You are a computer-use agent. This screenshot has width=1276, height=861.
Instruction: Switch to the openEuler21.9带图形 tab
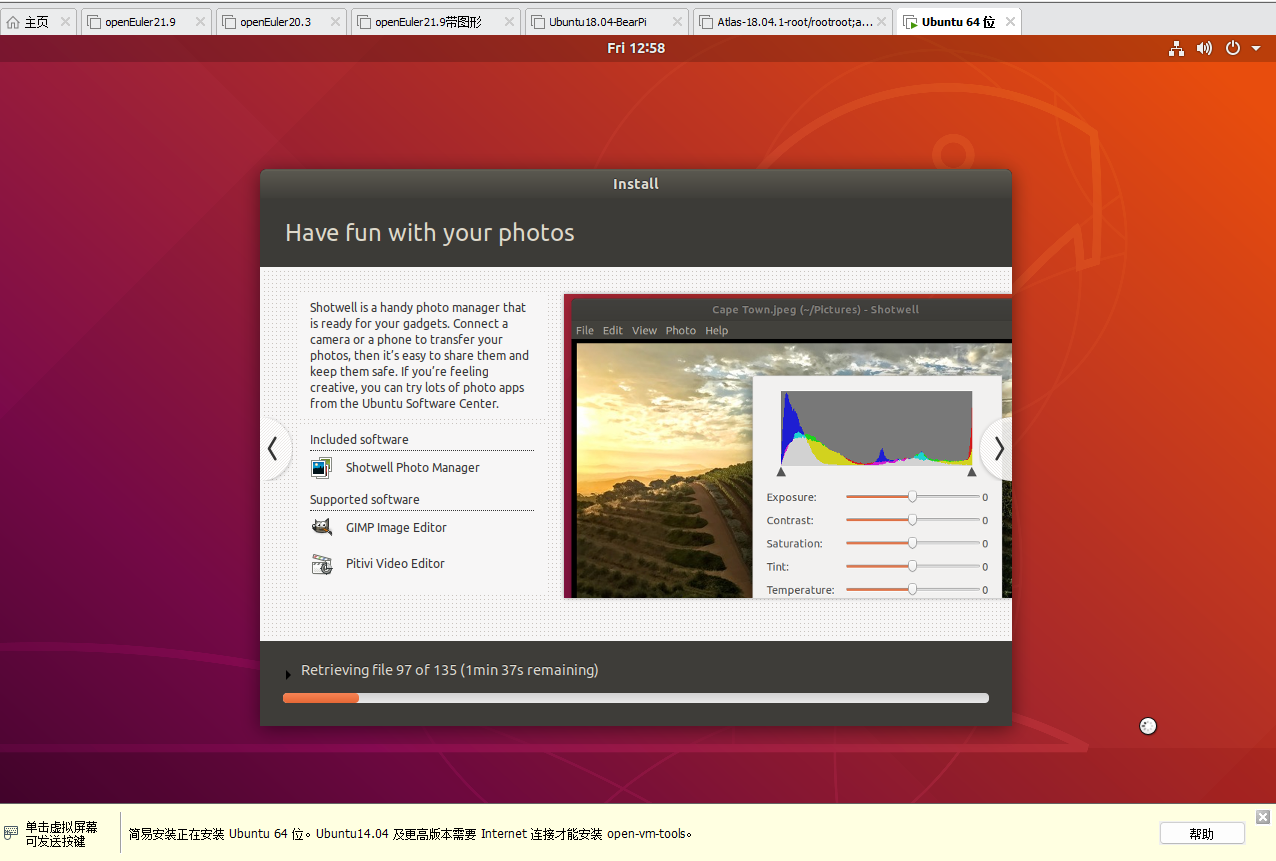[x=436, y=22]
